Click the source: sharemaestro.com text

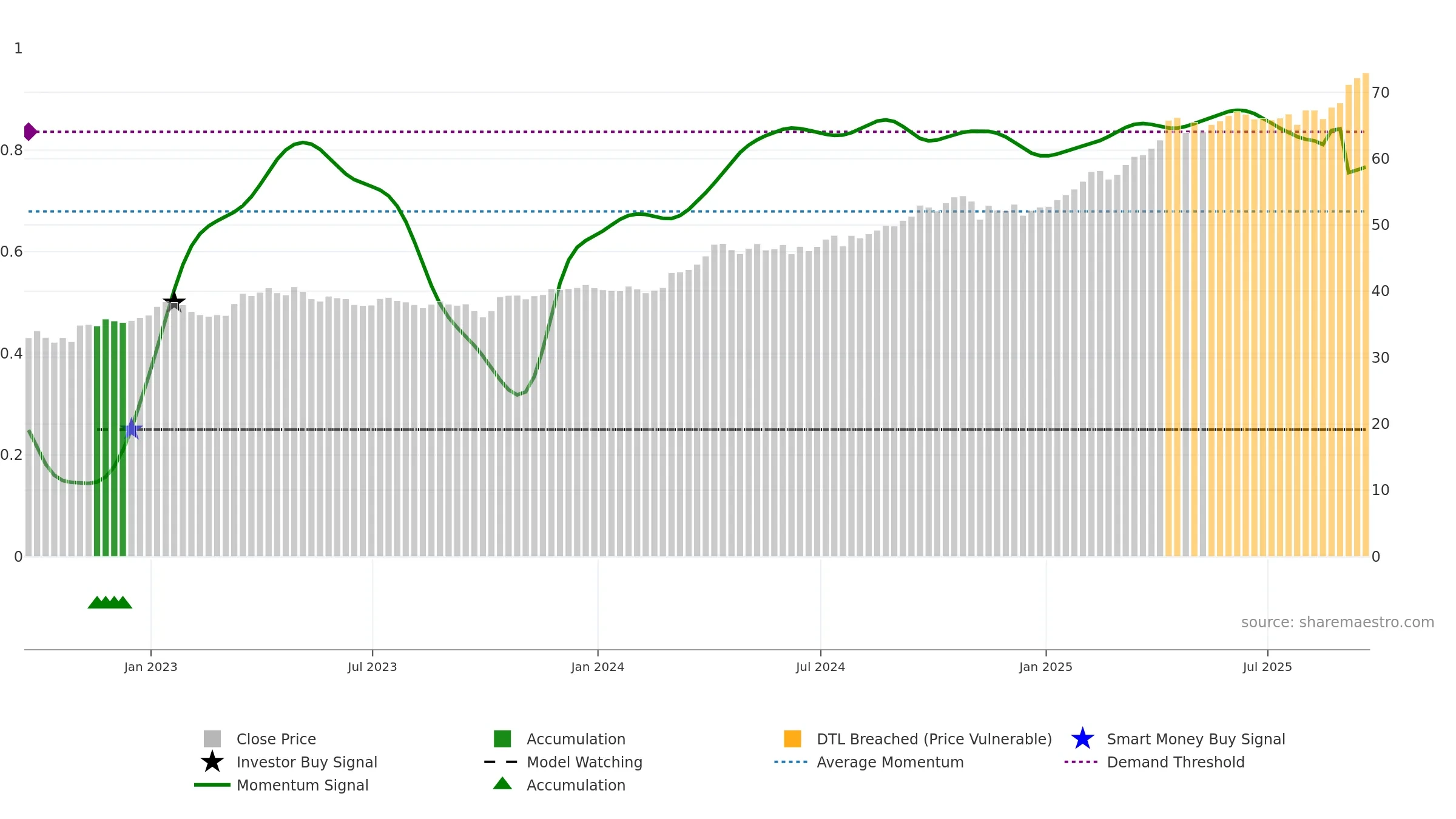coord(1338,622)
